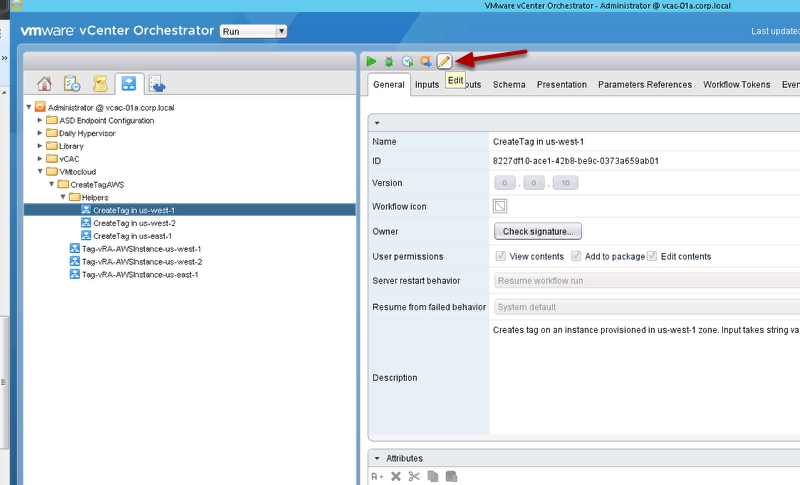Collapse the Helpers folder
The width and height of the screenshot is (800, 485).
tap(63, 197)
